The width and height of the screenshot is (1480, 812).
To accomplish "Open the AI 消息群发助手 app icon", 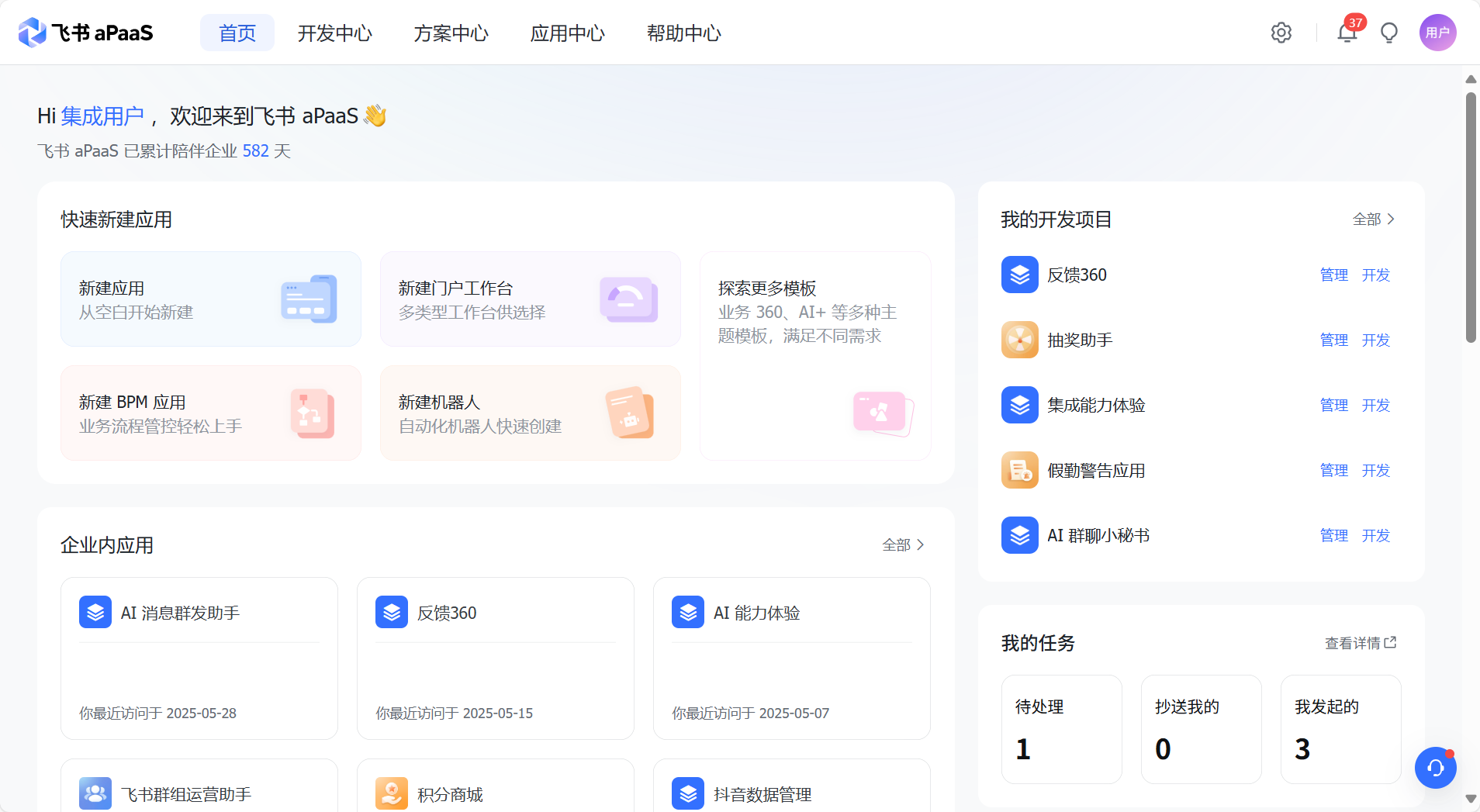I will tap(95, 613).
